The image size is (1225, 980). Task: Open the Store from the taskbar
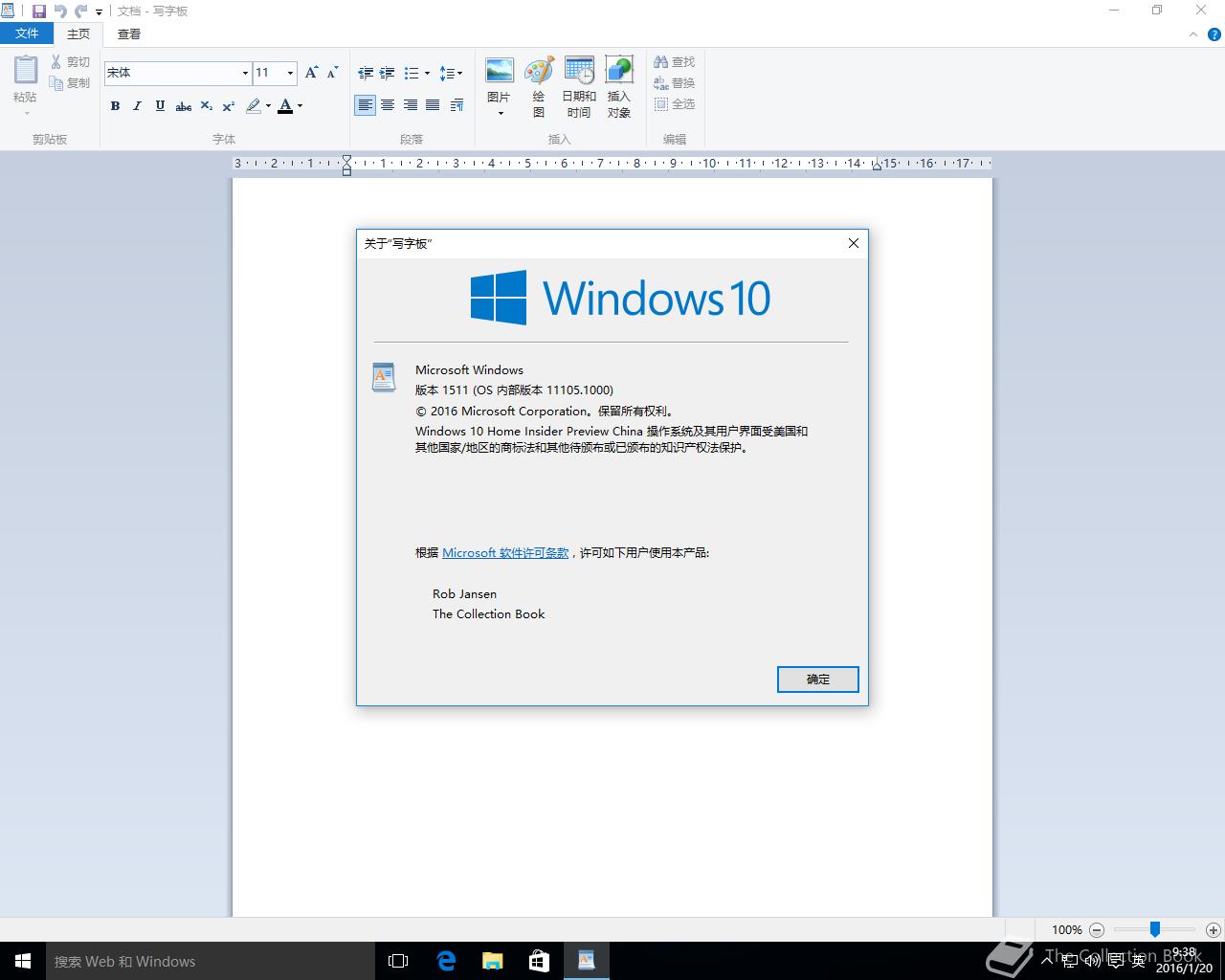pyautogui.click(x=539, y=961)
